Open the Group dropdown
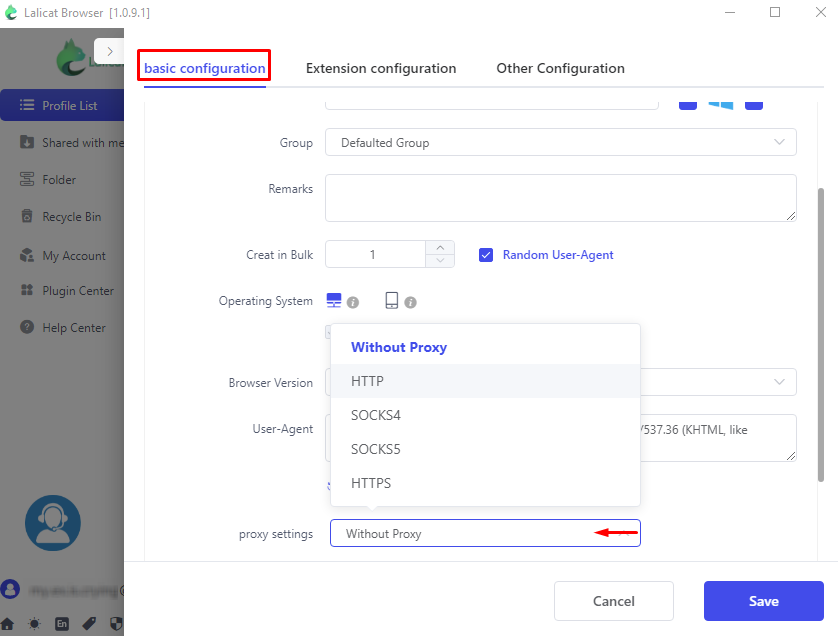The height and width of the screenshot is (636, 838). (x=561, y=142)
